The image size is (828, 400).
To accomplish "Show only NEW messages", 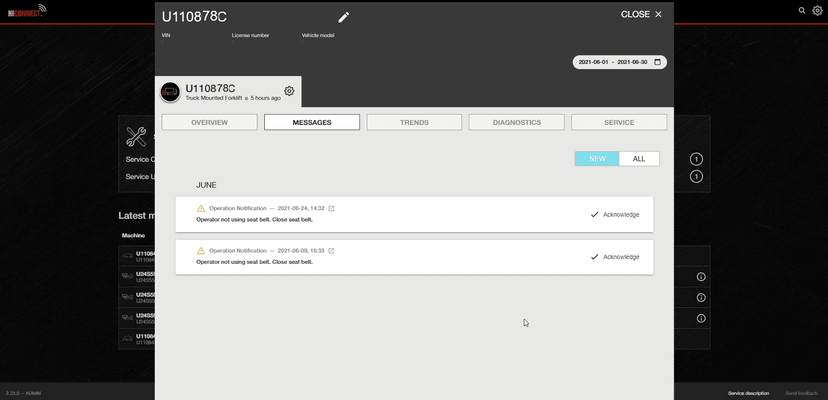I will (597, 158).
